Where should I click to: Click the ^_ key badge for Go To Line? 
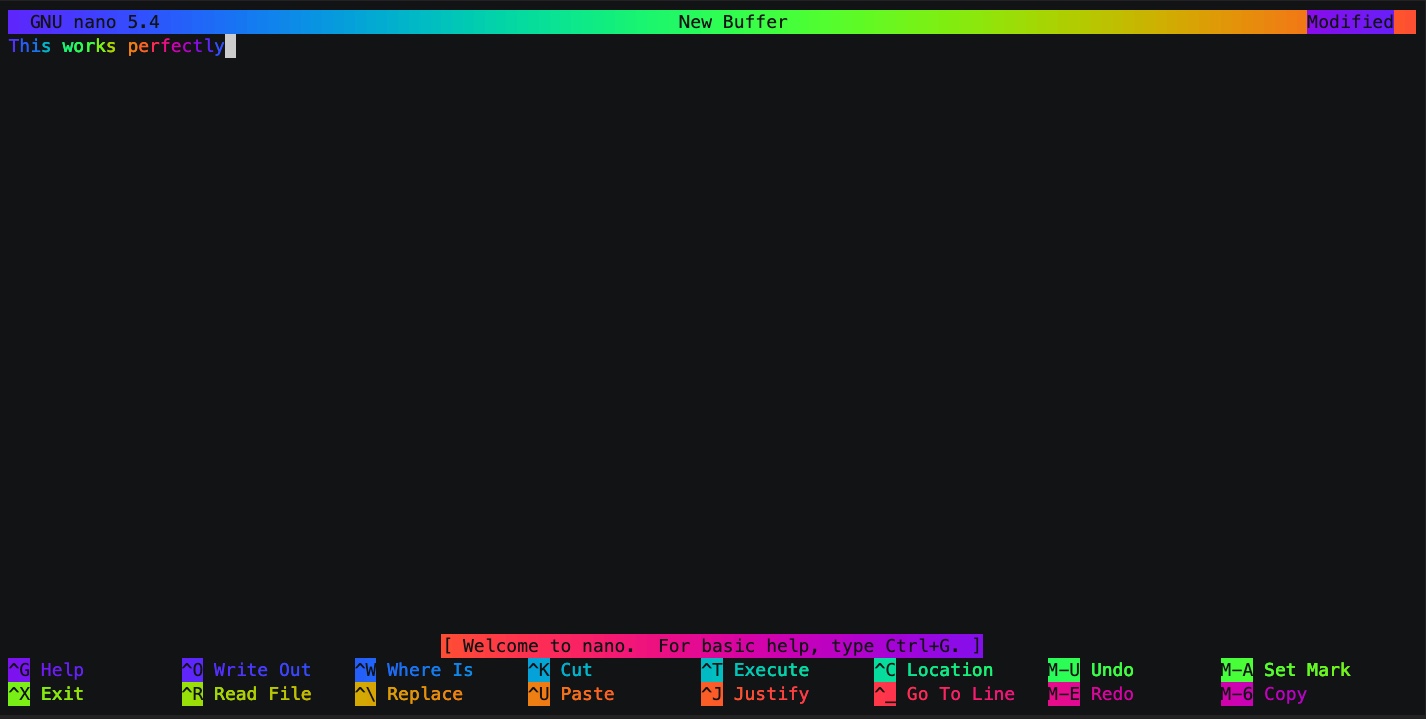885,694
